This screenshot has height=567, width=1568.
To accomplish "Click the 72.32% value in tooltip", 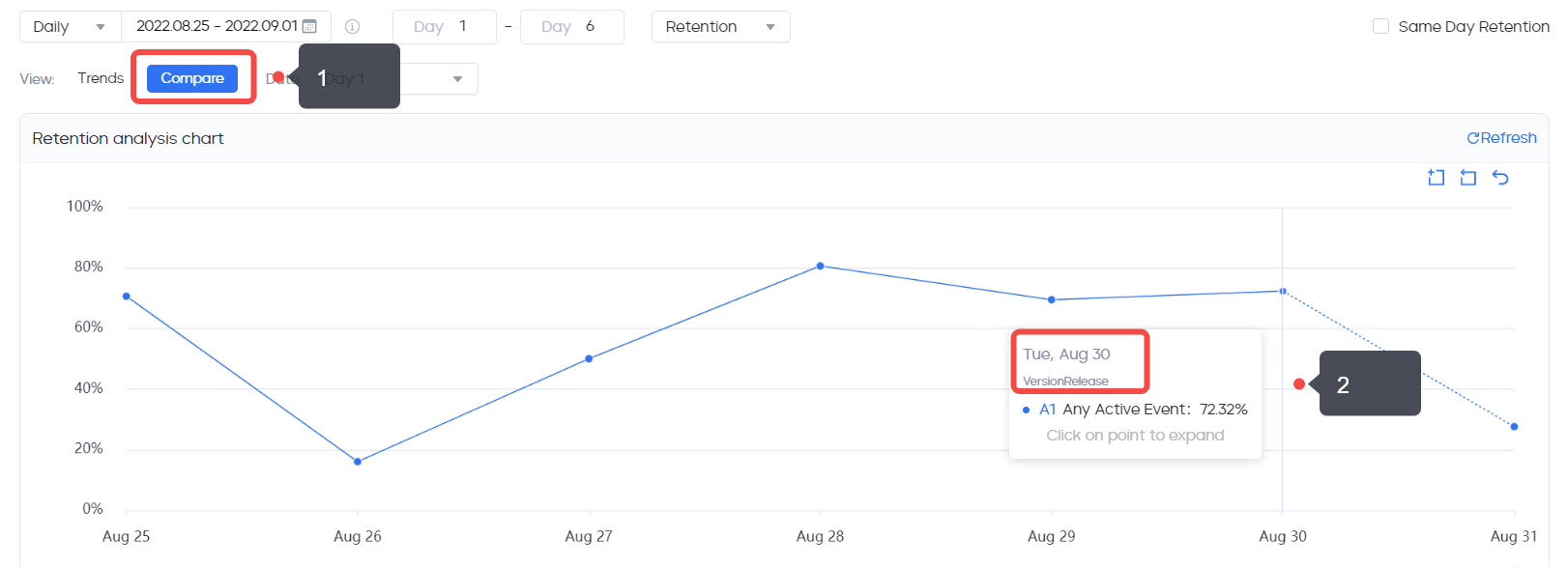I will coord(1224,410).
